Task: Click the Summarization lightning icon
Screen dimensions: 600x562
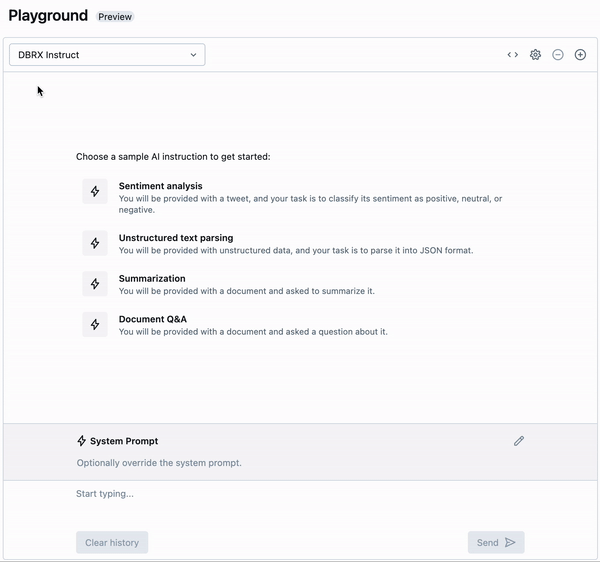Action: click(95, 284)
